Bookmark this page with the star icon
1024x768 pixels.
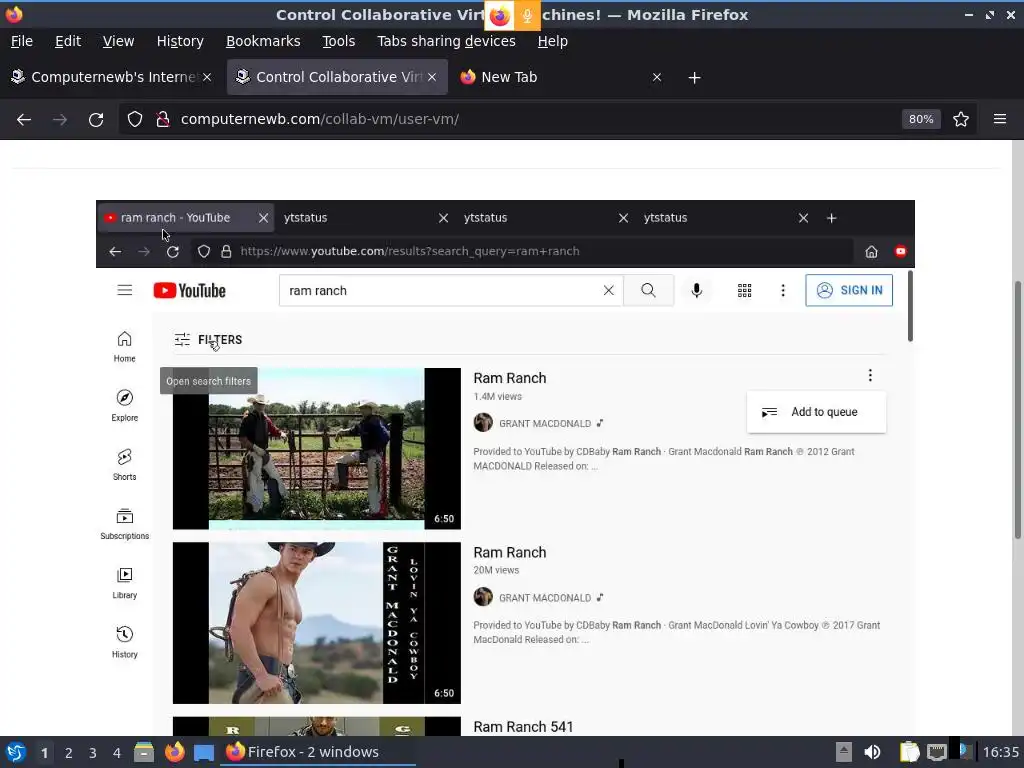click(x=961, y=120)
